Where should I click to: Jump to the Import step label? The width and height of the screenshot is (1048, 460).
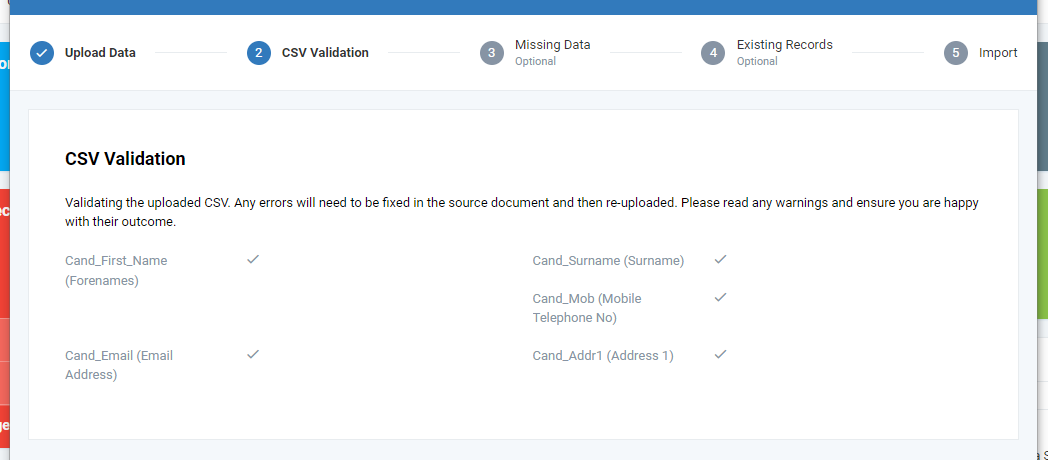998,53
